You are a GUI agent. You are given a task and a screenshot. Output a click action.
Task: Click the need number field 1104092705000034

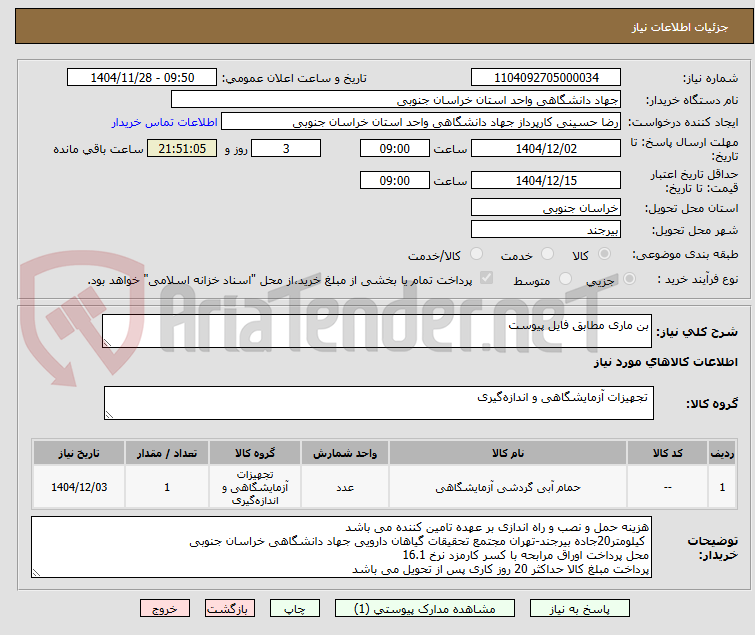pos(546,78)
